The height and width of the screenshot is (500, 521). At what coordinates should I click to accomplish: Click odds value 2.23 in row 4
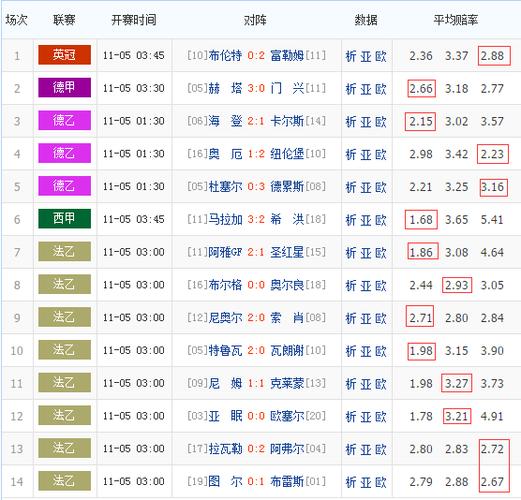click(x=492, y=154)
